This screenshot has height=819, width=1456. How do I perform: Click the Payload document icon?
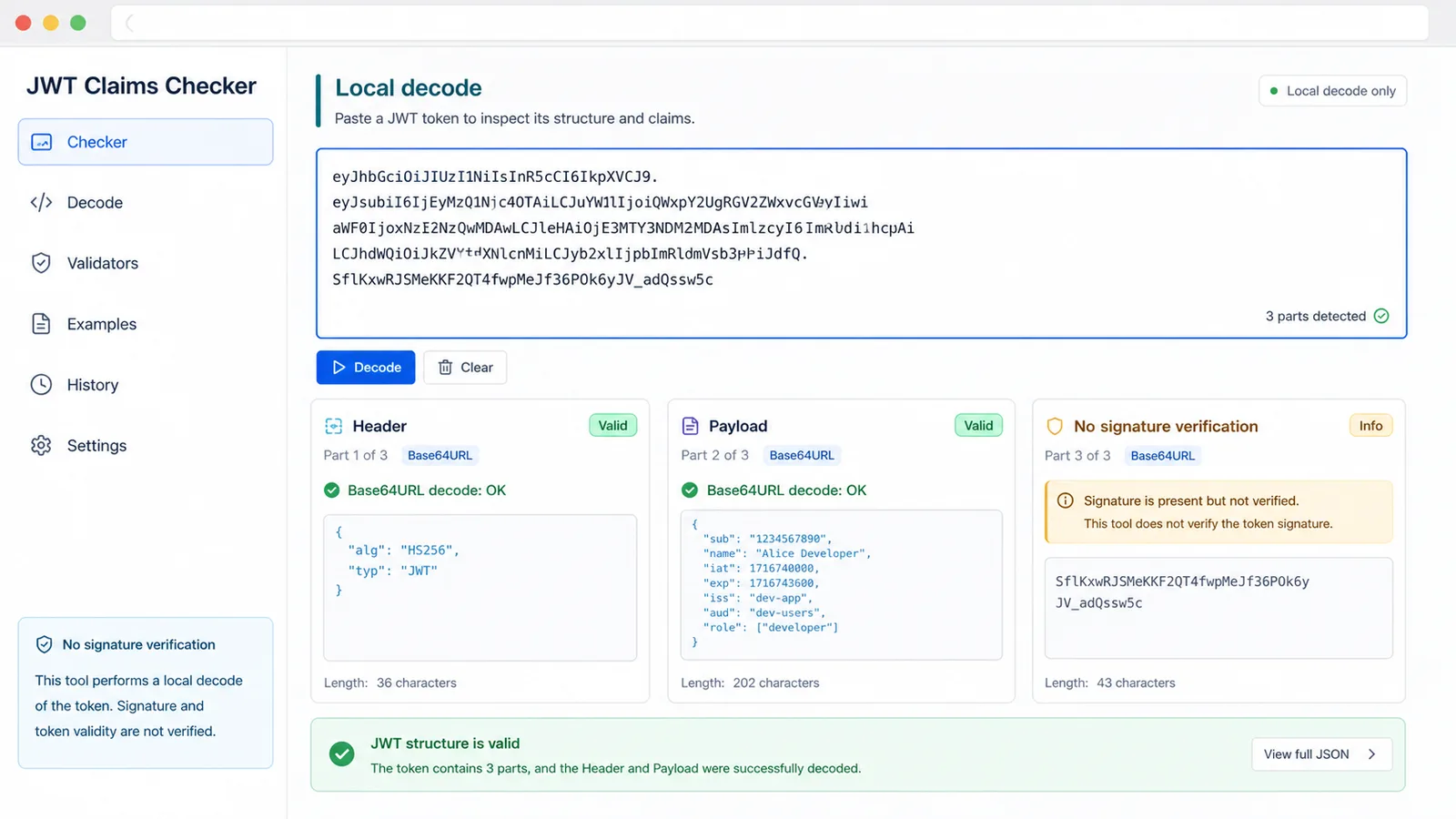point(691,426)
